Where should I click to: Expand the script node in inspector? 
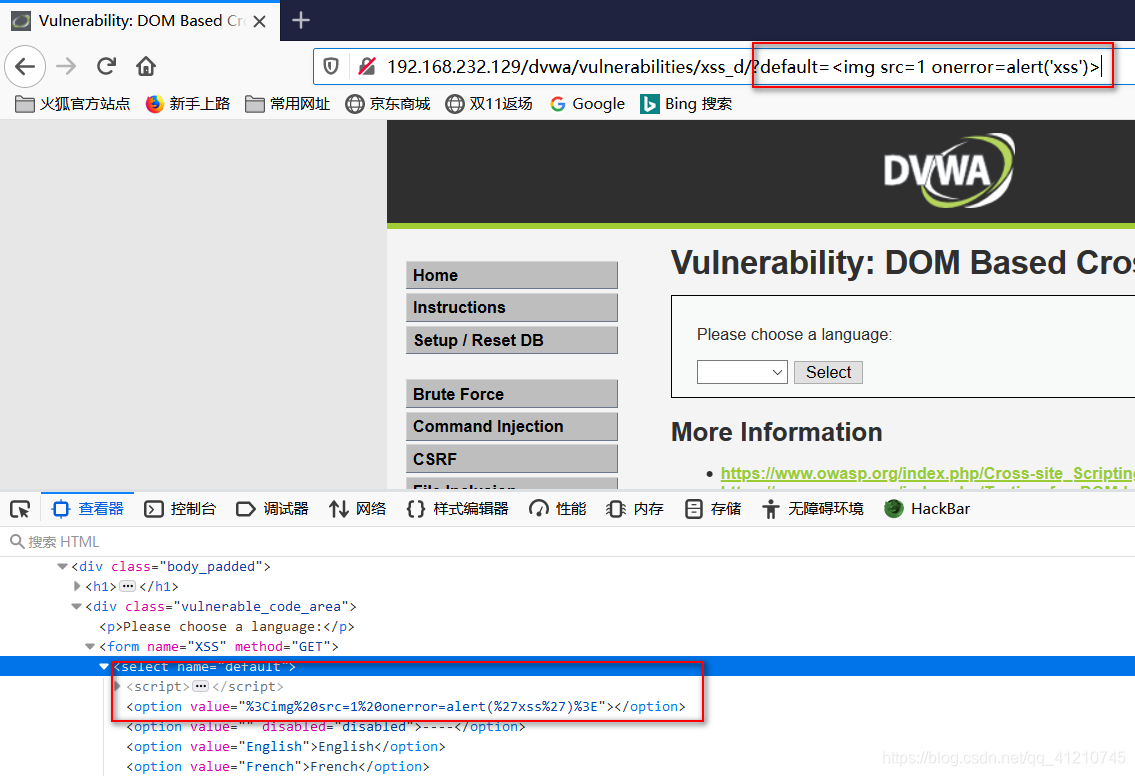pos(118,686)
